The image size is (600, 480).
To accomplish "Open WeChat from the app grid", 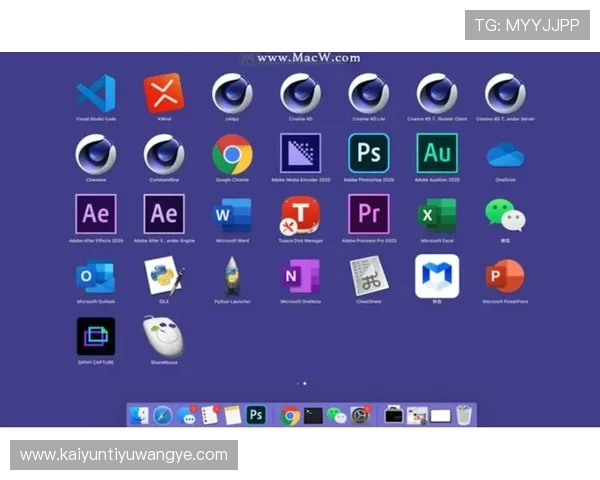I will pyautogui.click(x=505, y=214).
